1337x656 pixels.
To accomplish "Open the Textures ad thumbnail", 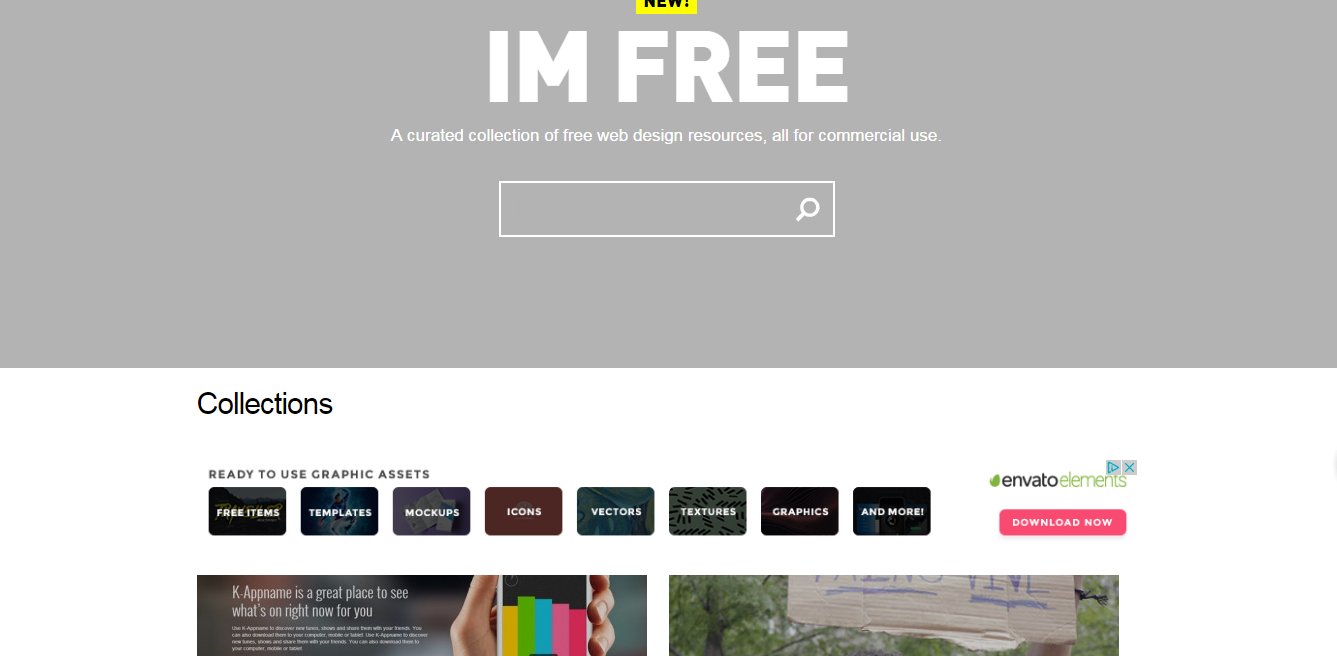I will pos(707,511).
